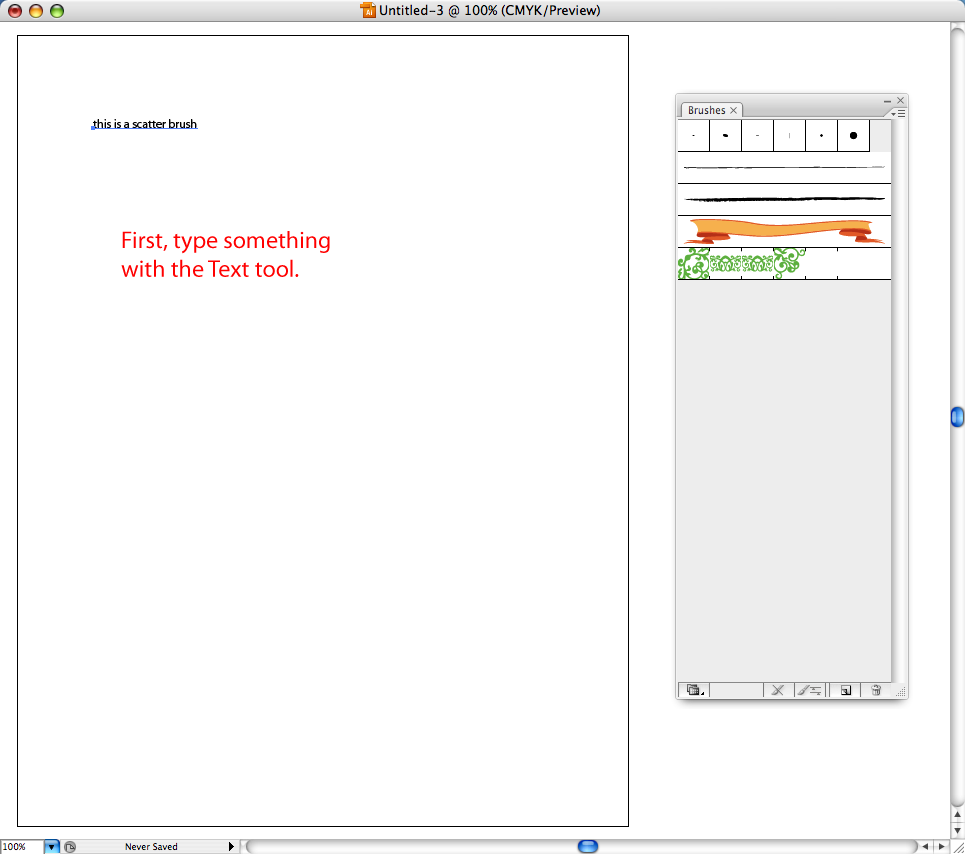The height and width of the screenshot is (854, 965).
Task: Collapse the Brushes panel with minimize dash
Action: click(887, 100)
